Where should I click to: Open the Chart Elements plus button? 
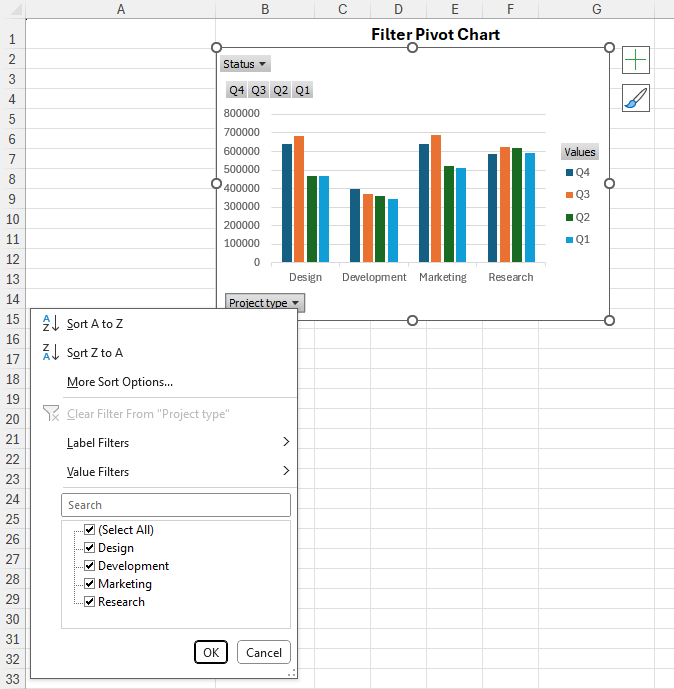(636, 60)
